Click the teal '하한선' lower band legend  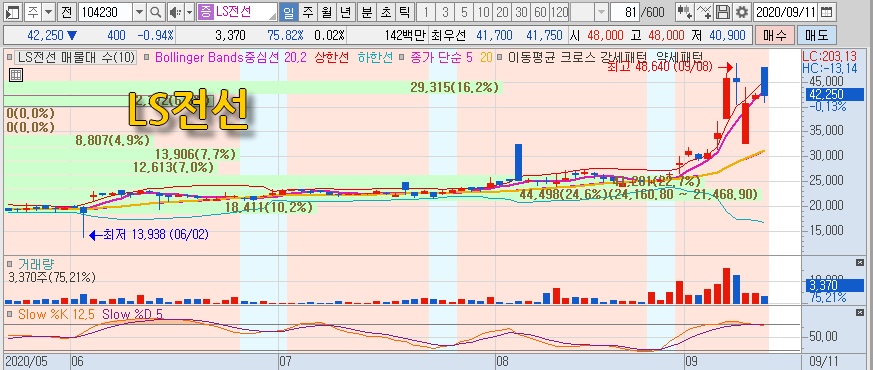point(375,57)
